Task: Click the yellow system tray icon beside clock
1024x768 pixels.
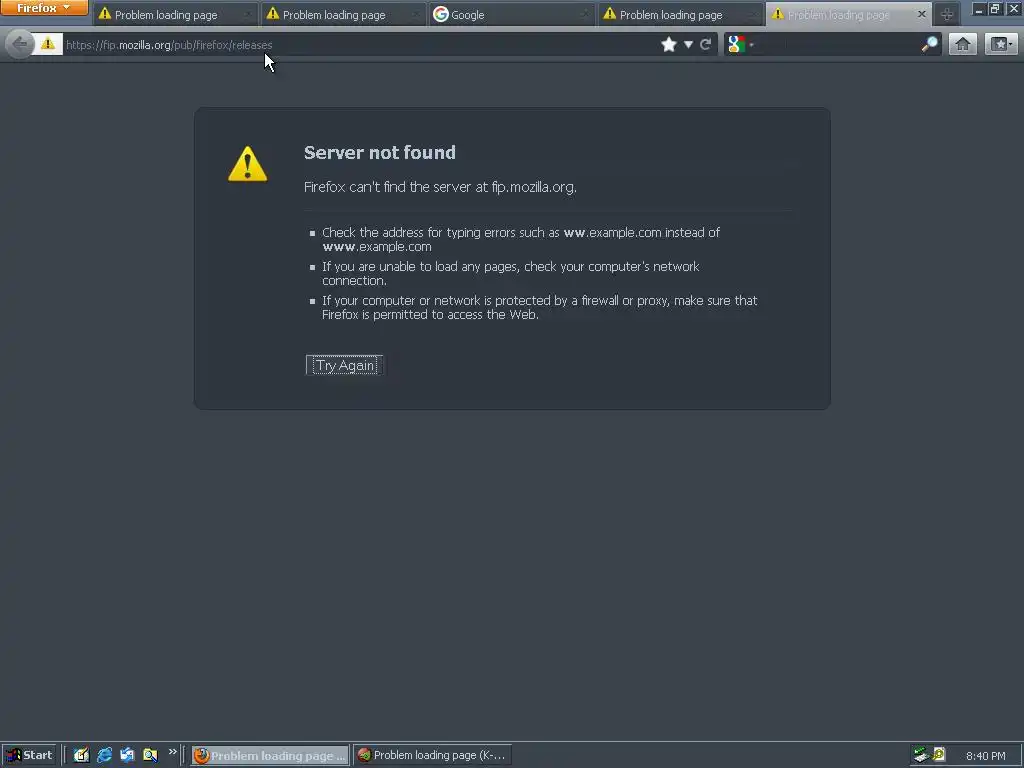Action: (939, 754)
